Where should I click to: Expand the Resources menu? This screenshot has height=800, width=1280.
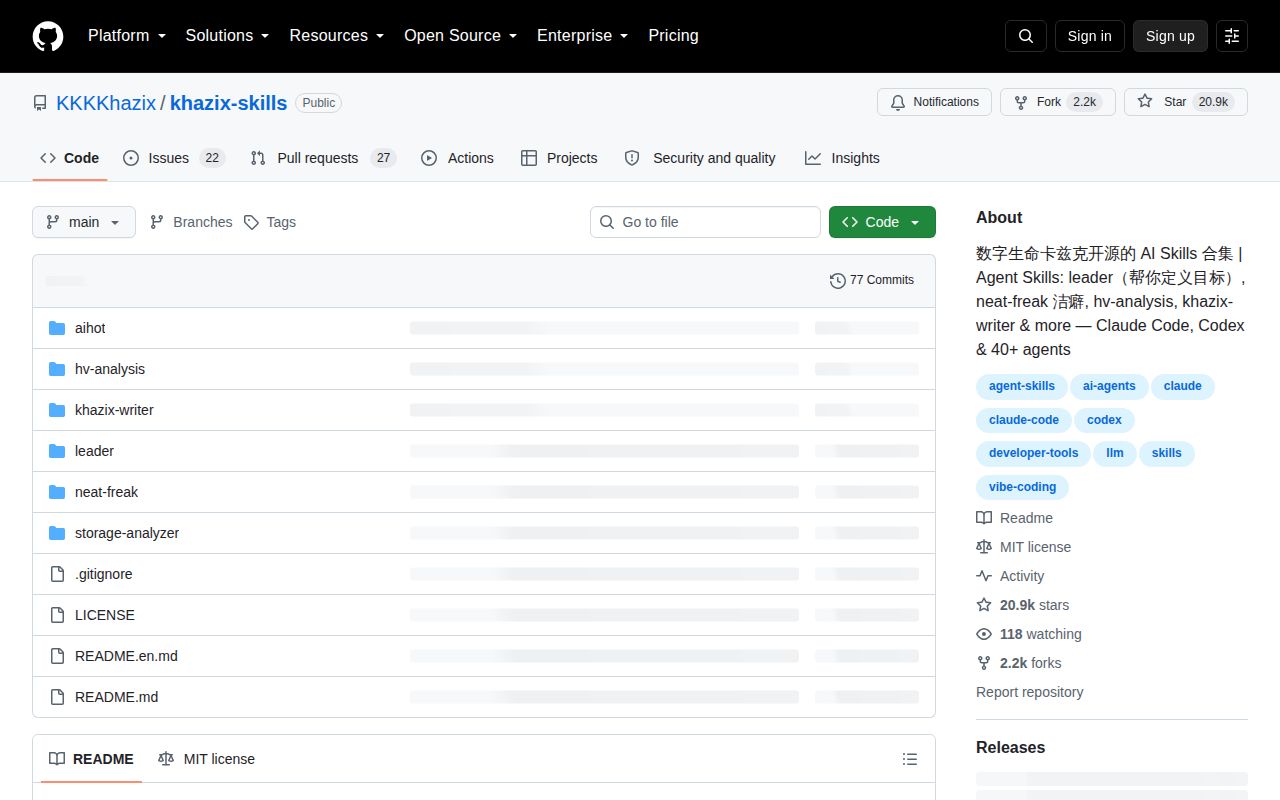337,36
